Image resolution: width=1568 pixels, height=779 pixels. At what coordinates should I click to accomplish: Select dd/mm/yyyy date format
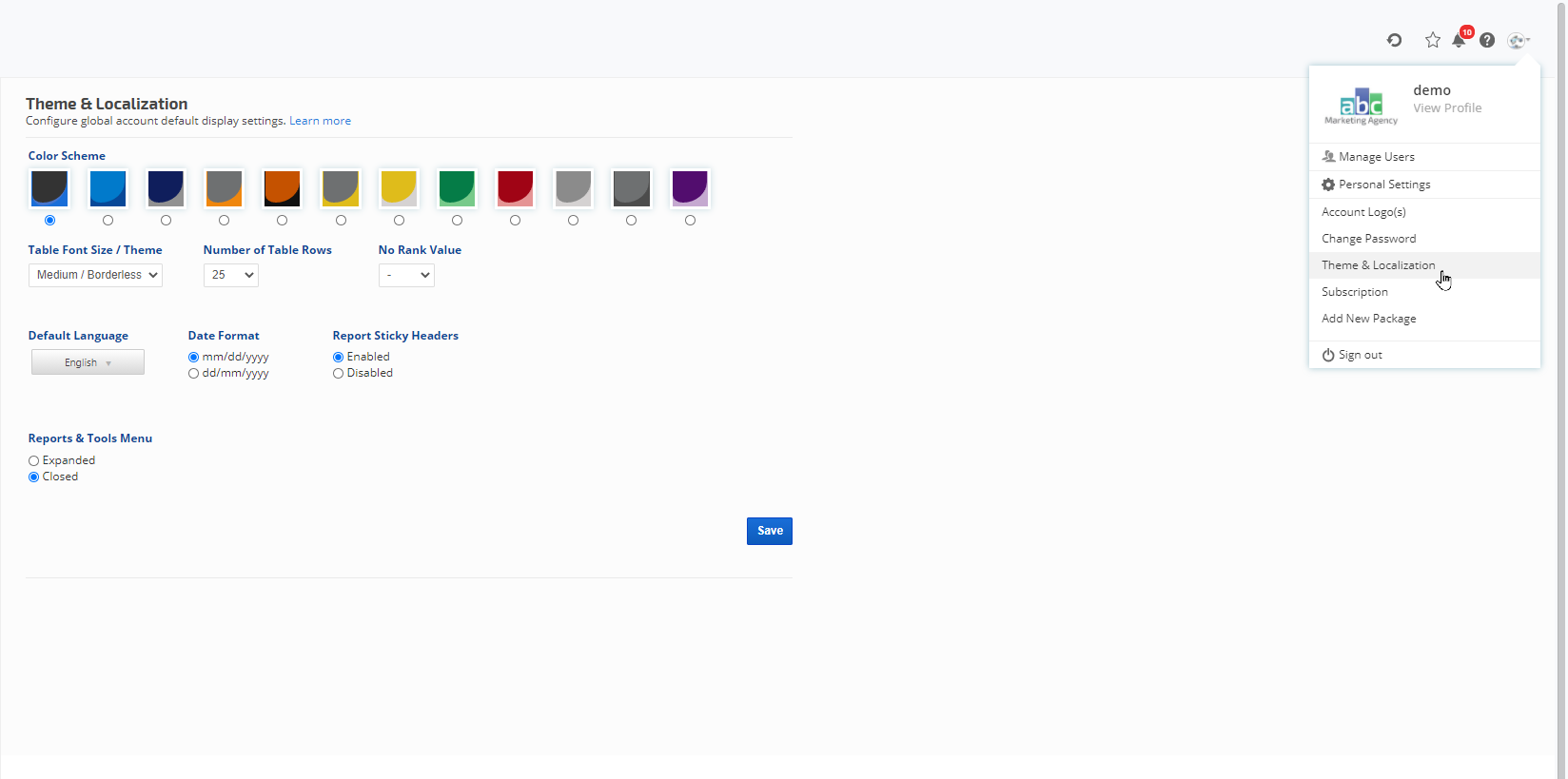click(194, 374)
